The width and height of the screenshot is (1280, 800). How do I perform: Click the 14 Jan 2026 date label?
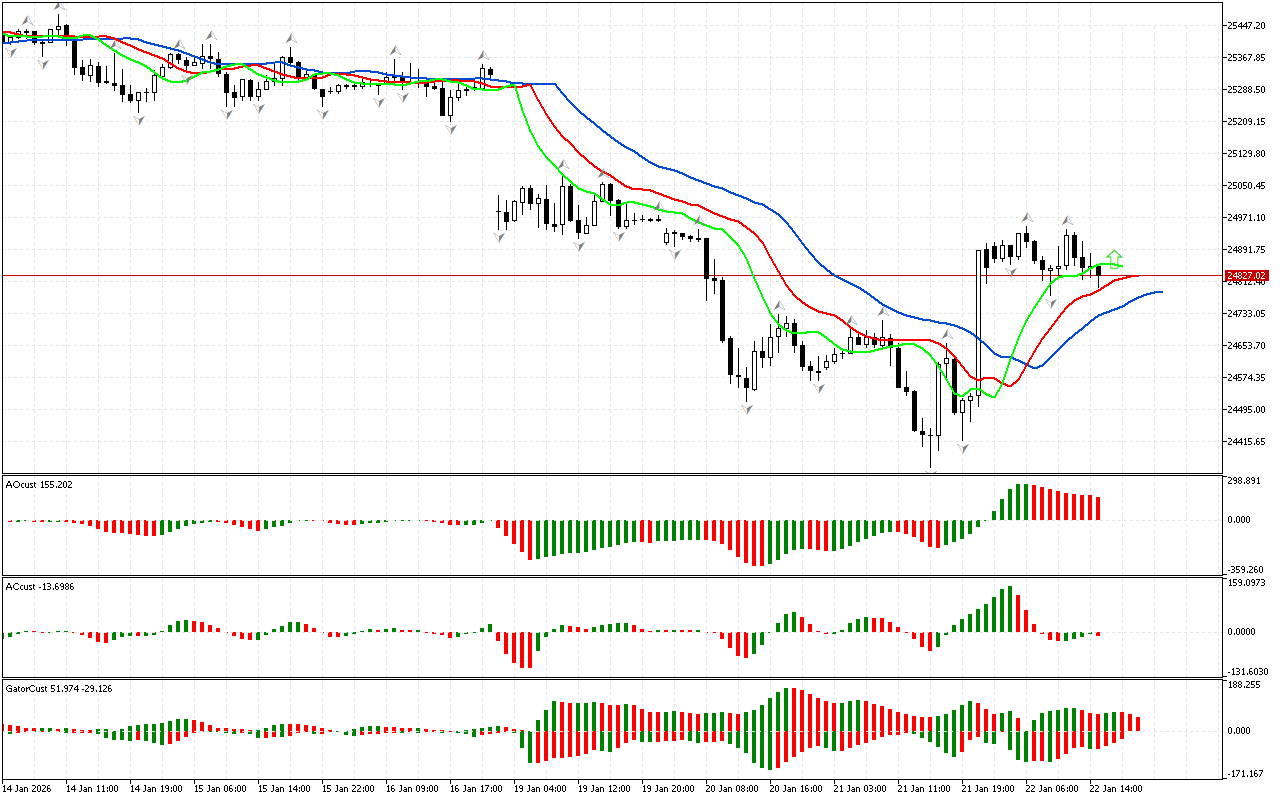[x=29, y=788]
